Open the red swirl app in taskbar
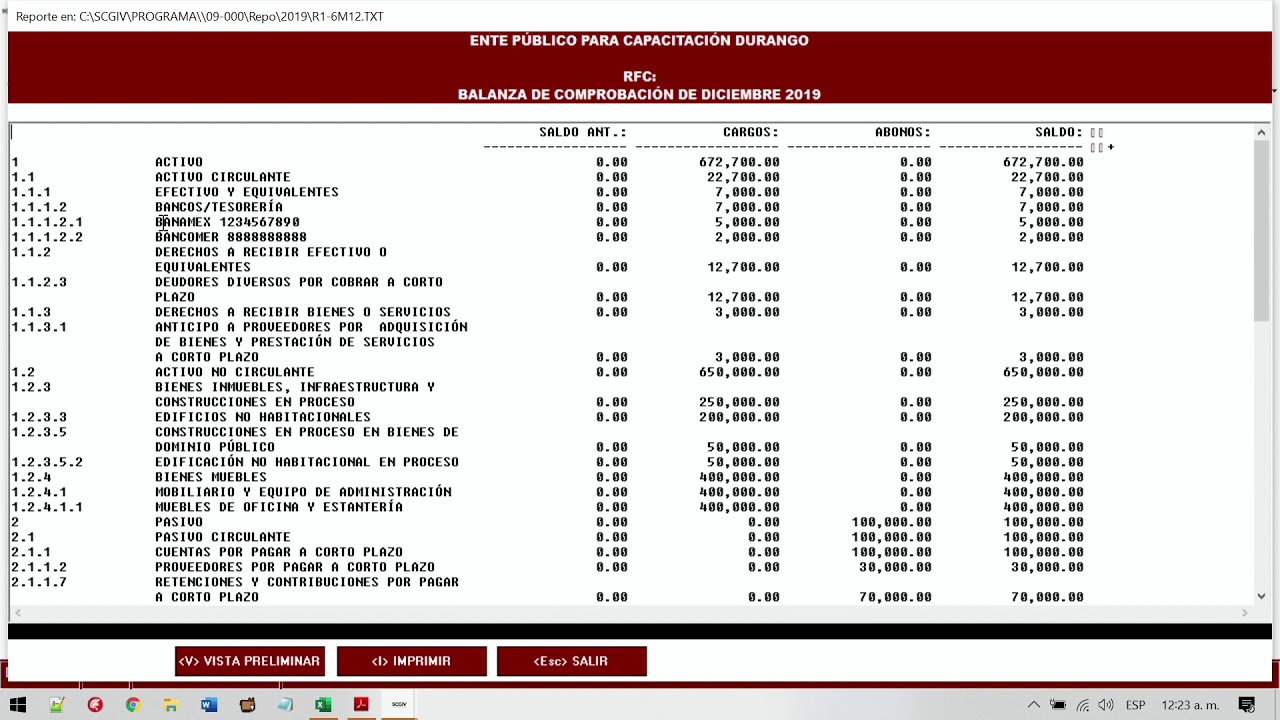The image size is (1280, 720). tap(95, 705)
